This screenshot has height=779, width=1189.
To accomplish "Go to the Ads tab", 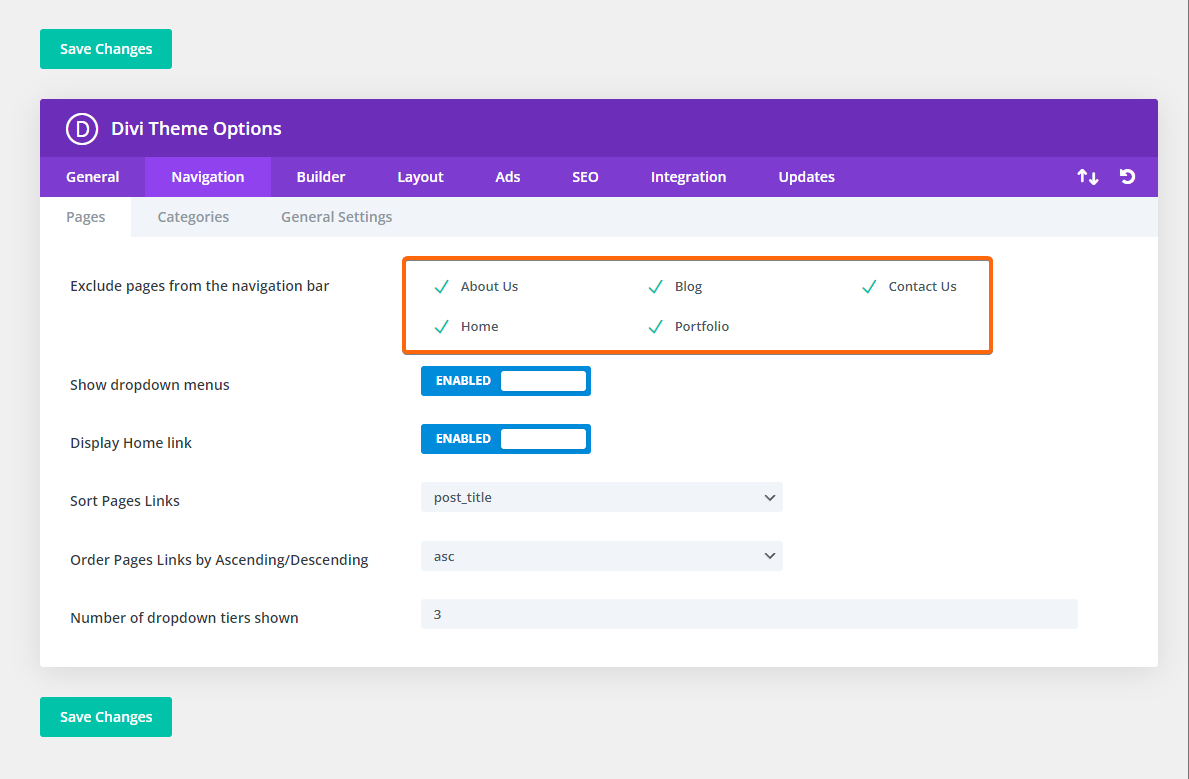I will click(507, 177).
